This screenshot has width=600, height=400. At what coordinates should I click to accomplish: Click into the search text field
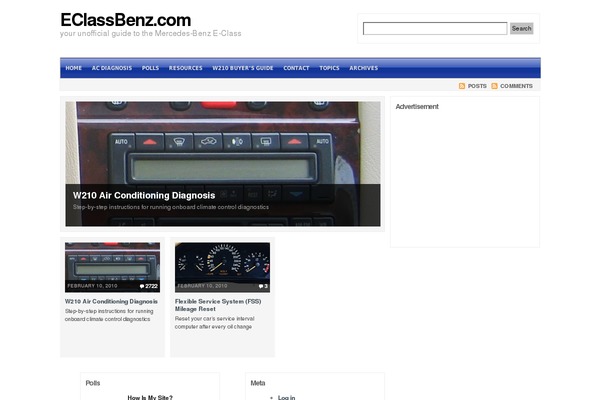[x=434, y=29]
